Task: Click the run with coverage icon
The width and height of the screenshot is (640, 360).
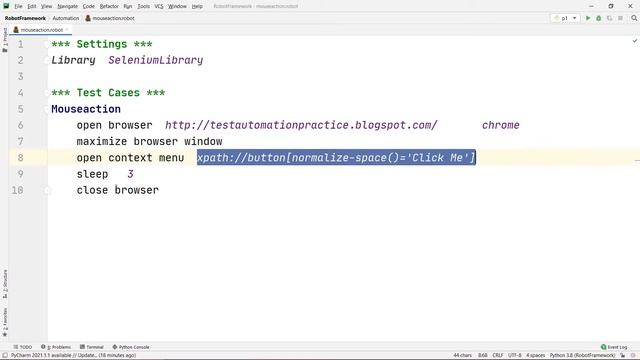Action: point(609,18)
